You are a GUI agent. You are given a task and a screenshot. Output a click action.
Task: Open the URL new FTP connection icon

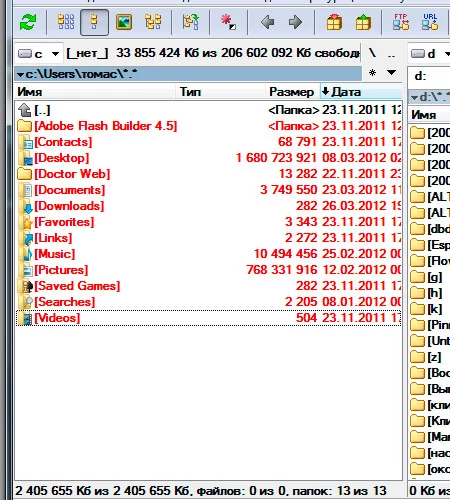(x=430, y=22)
